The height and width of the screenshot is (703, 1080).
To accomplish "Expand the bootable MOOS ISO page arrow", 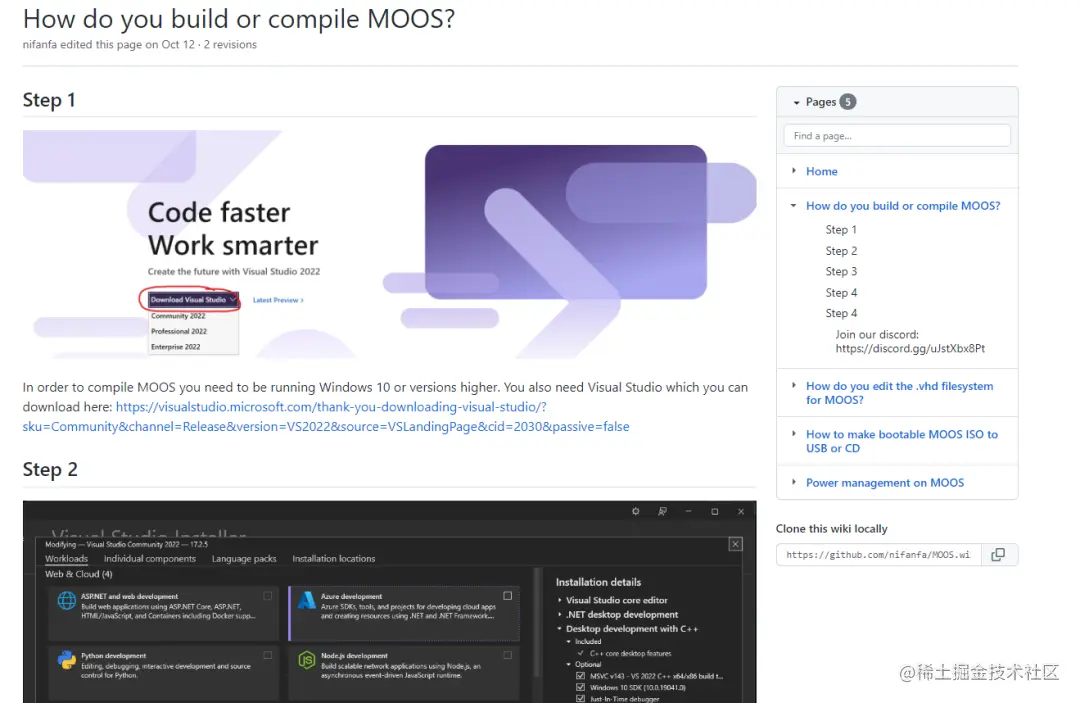I will 793,434.
